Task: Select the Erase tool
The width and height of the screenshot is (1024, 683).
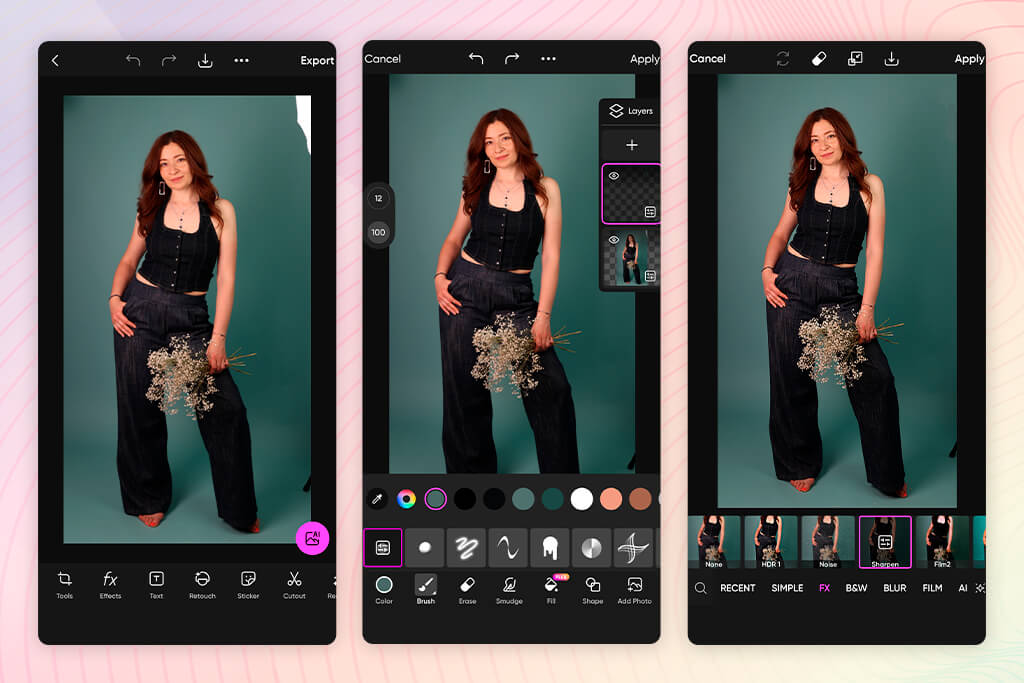Action: [468, 590]
